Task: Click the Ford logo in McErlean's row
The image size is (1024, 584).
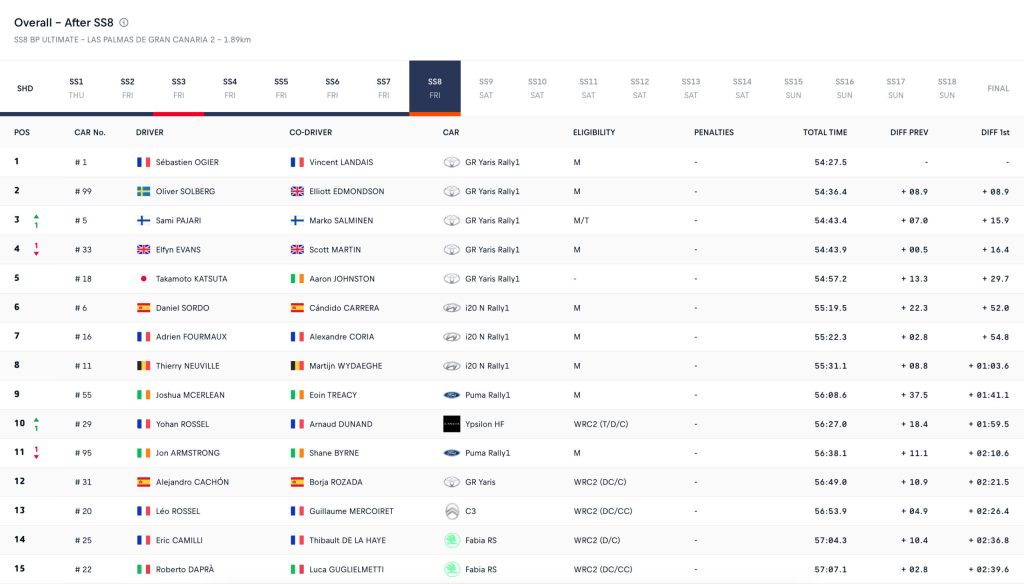Action: click(452, 395)
